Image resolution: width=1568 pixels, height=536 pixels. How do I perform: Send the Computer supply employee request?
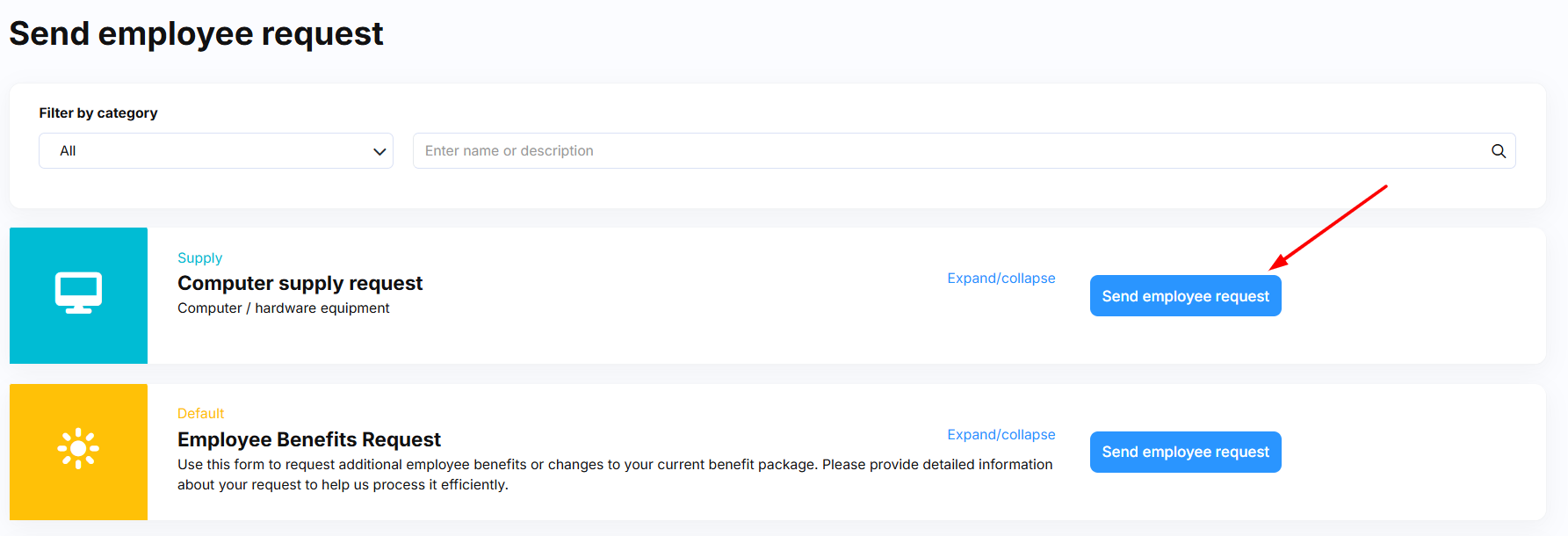pos(1185,296)
